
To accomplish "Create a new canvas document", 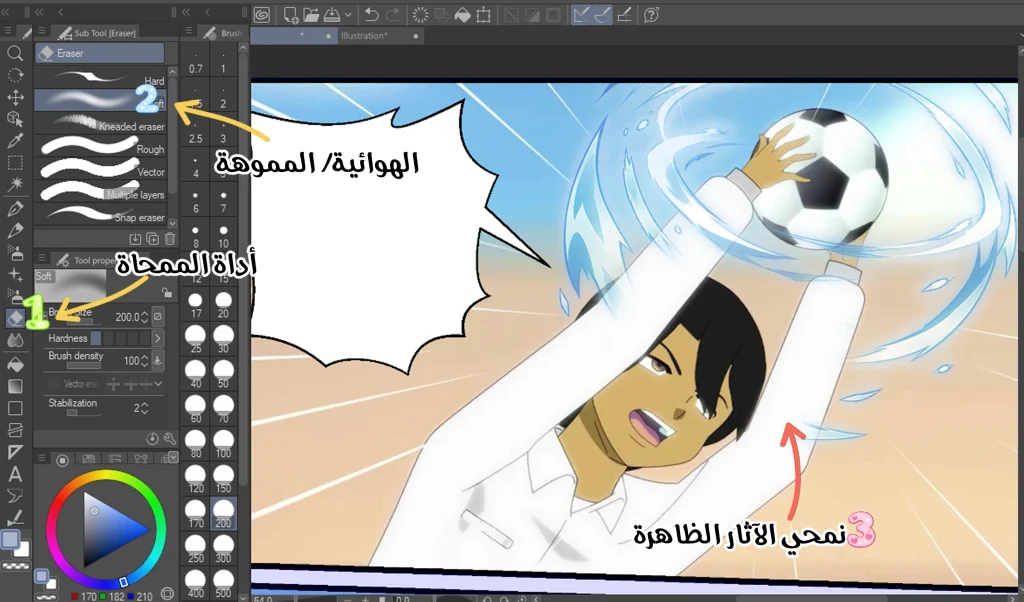I will pyautogui.click(x=291, y=14).
